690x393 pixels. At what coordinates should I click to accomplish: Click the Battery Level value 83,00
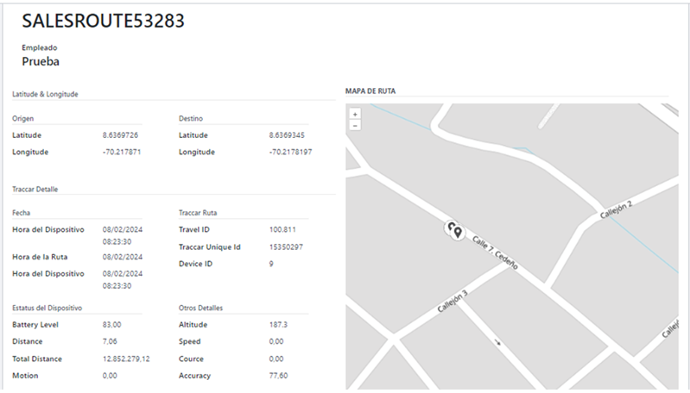[112, 324]
